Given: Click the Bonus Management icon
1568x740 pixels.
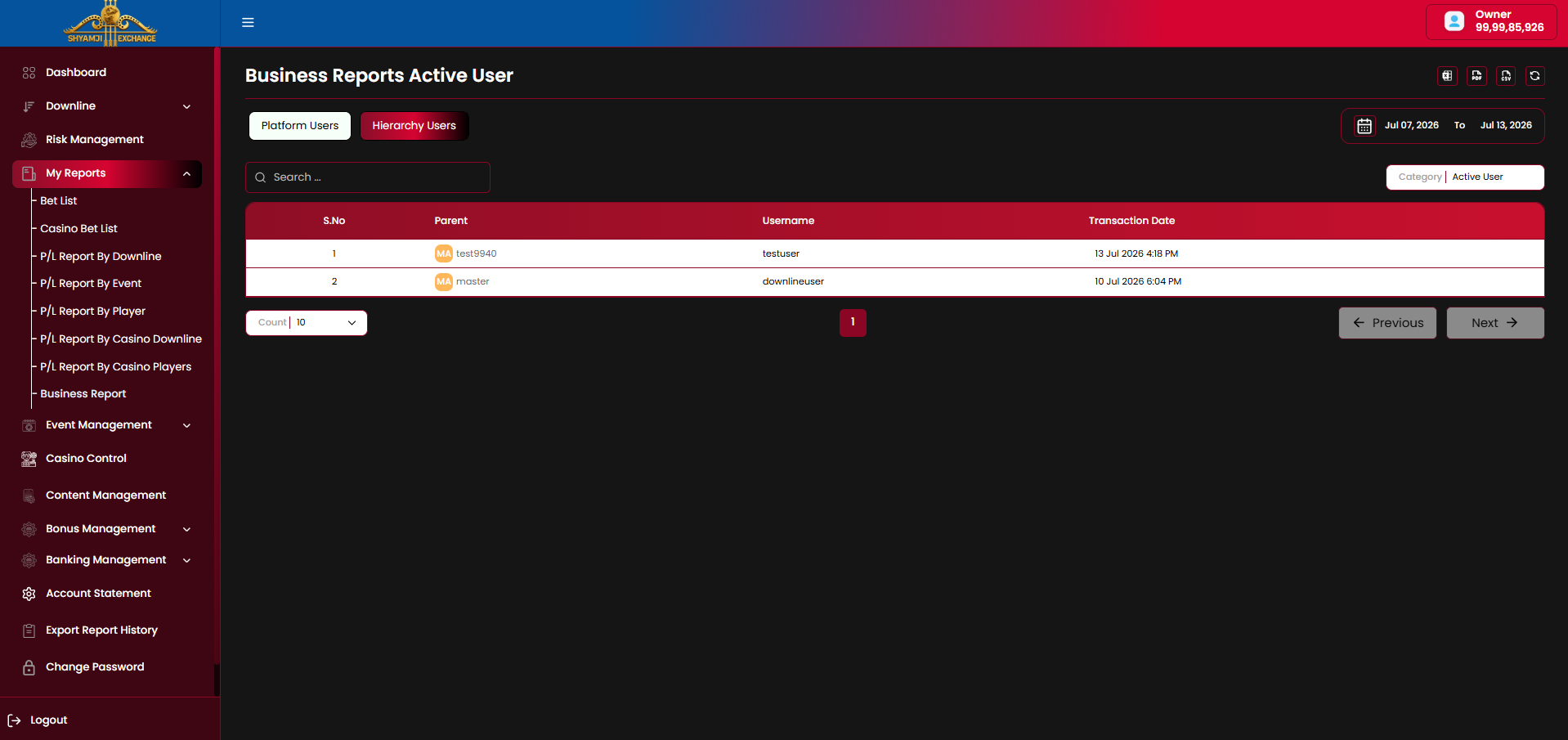Looking at the screenshot, I should tap(29, 529).
